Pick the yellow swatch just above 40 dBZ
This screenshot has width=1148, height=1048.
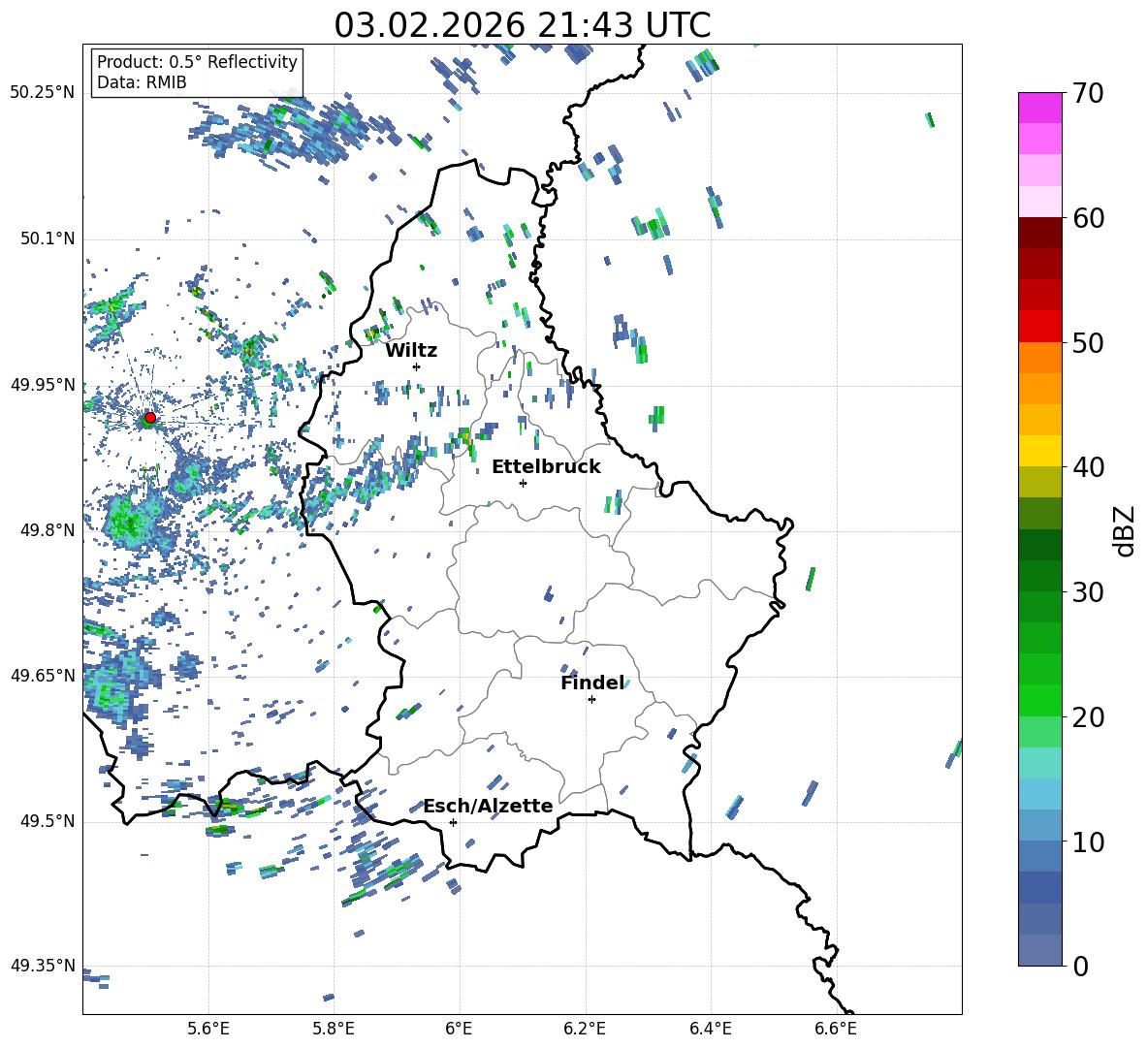1040,451
